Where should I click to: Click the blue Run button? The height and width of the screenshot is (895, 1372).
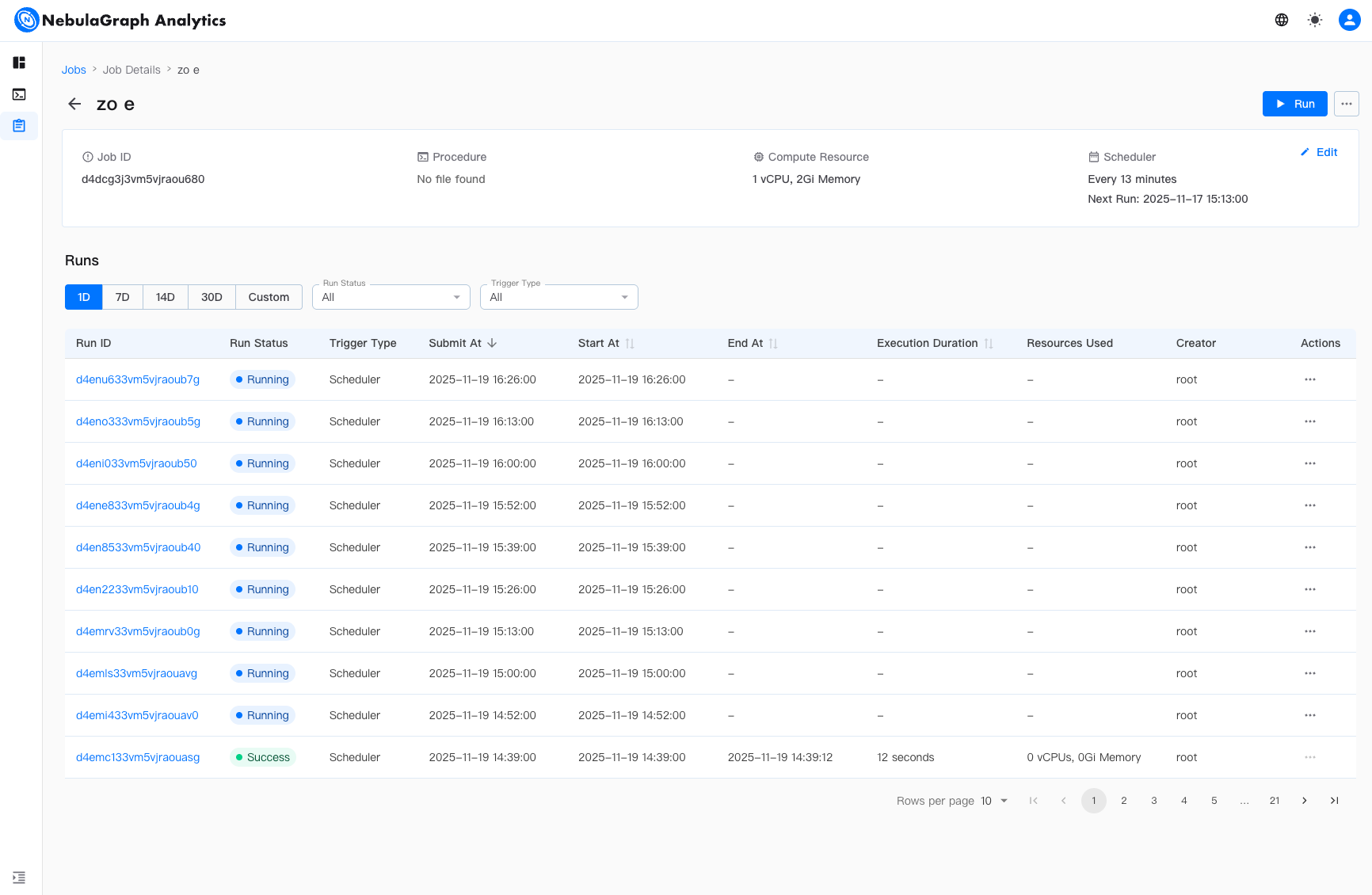(x=1294, y=104)
